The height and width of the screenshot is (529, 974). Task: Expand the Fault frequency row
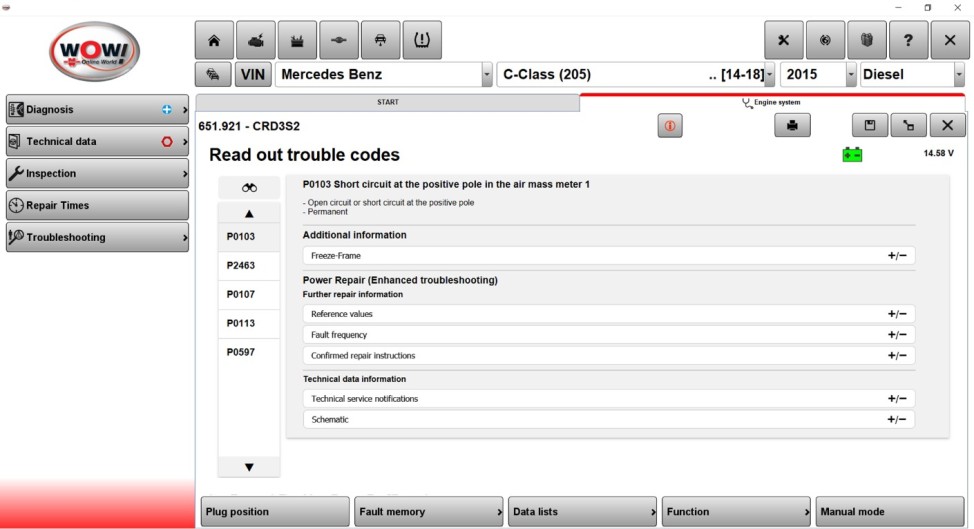click(x=609, y=335)
